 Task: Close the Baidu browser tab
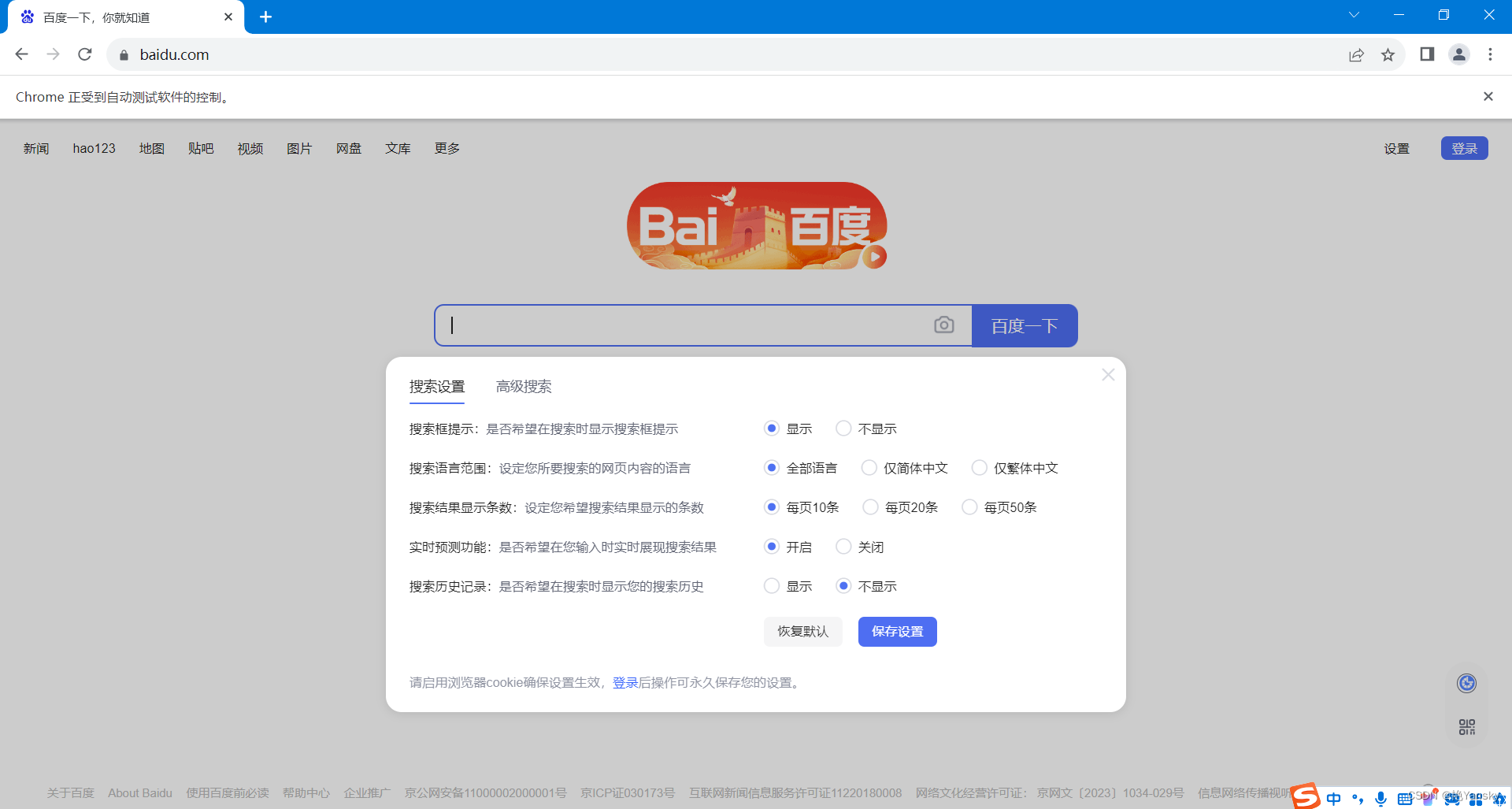click(x=228, y=17)
